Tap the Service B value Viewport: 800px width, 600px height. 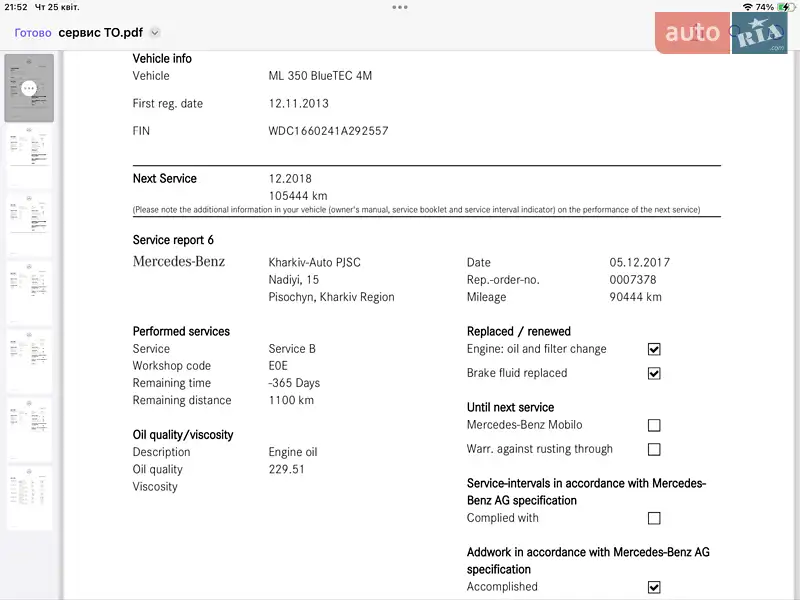click(292, 348)
